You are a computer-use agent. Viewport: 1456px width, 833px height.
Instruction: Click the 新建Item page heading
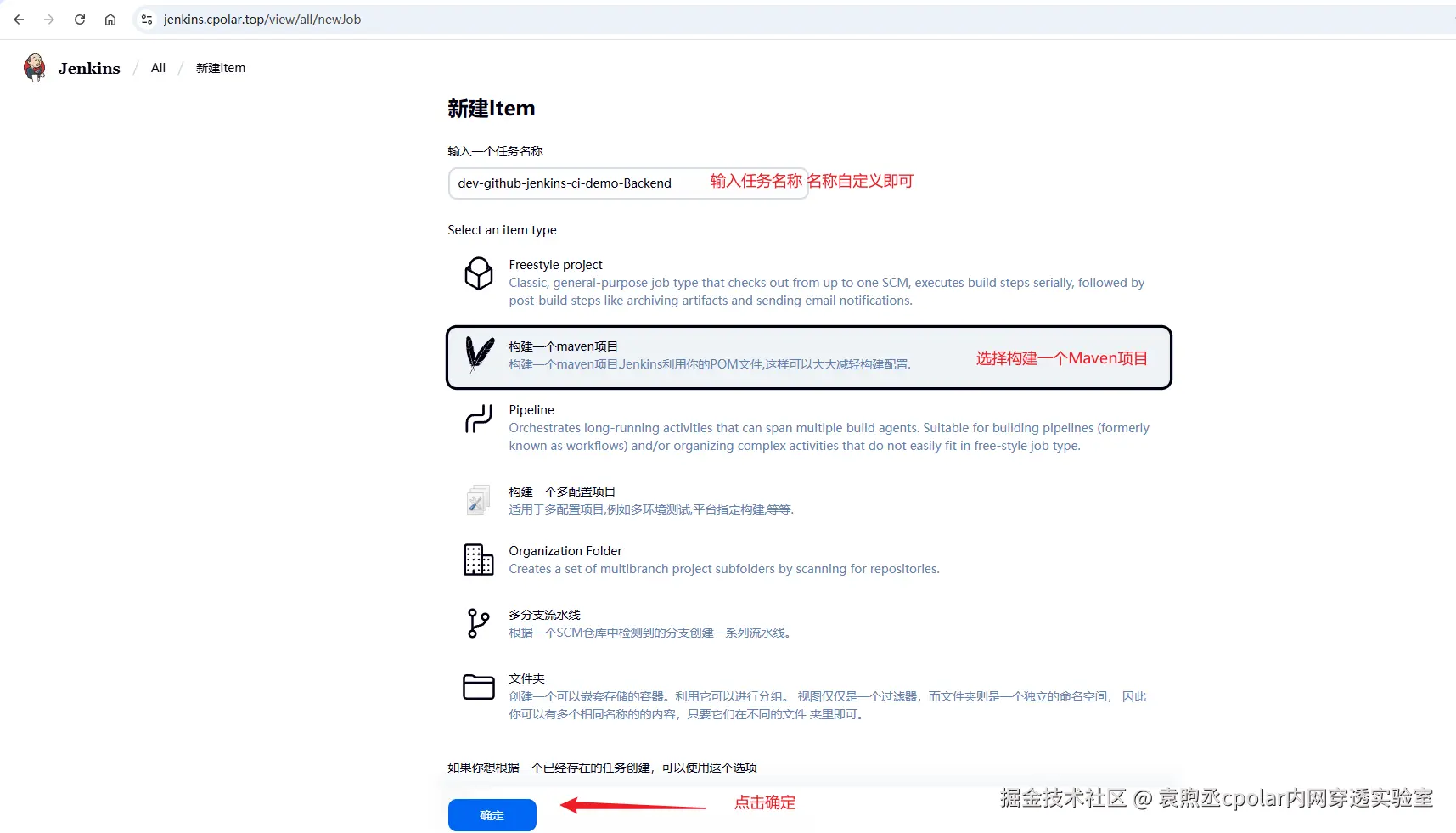492,109
